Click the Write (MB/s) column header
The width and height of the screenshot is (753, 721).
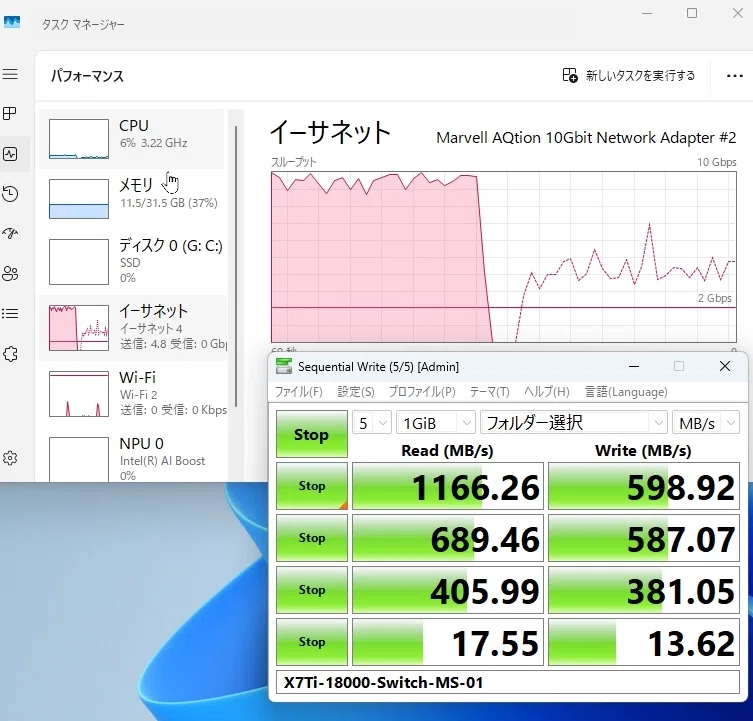click(x=643, y=451)
